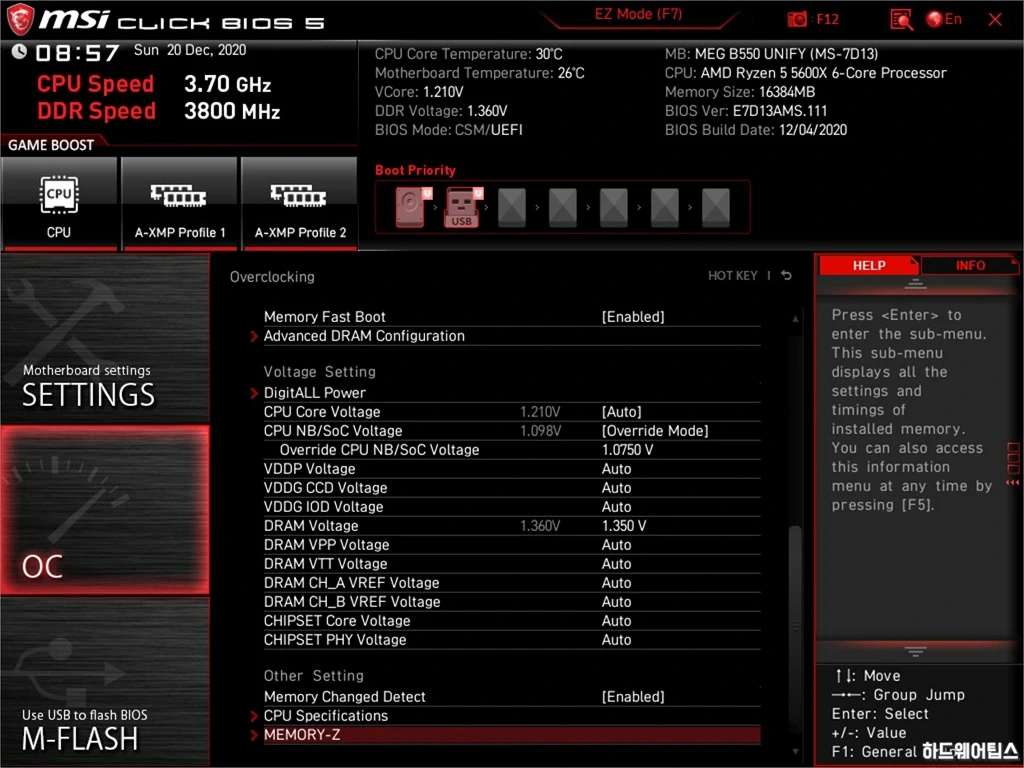
Task: Open the HOT KEY list
Action: (733, 276)
